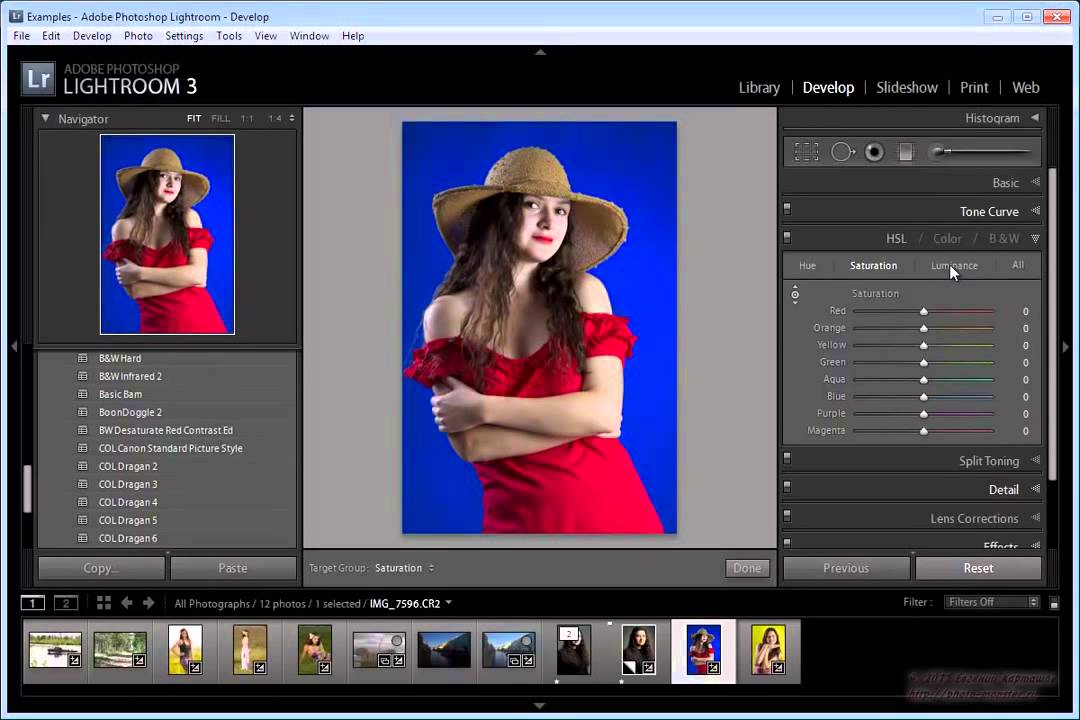Image resolution: width=1080 pixels, height=720 pixels.
Task: Collapse the HSL panel arrow
Action: point(1035,238)
